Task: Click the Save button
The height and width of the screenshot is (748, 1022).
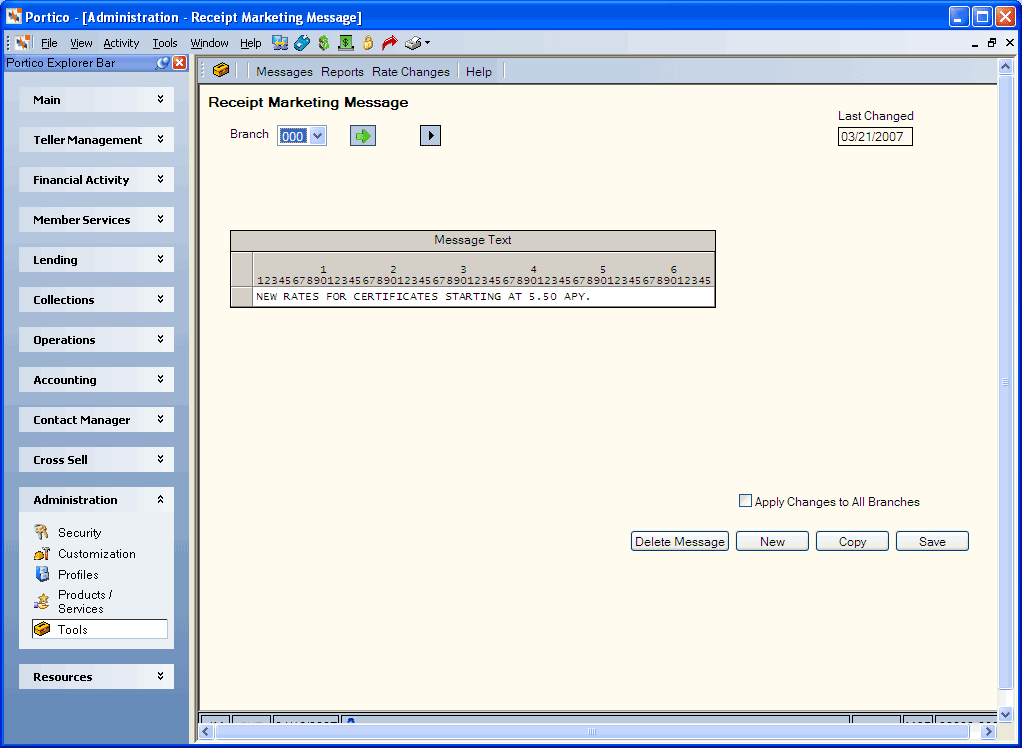Action: [932, 541]
